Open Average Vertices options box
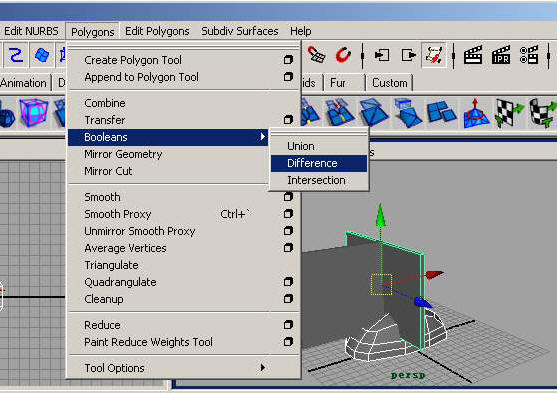557x393 pixels. click(x=288, y=248)
